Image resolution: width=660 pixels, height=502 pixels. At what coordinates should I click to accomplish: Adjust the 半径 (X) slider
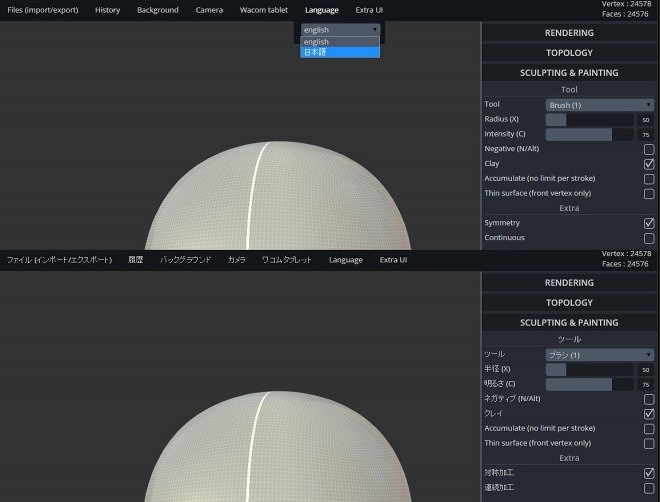click(x=590, y=369)
